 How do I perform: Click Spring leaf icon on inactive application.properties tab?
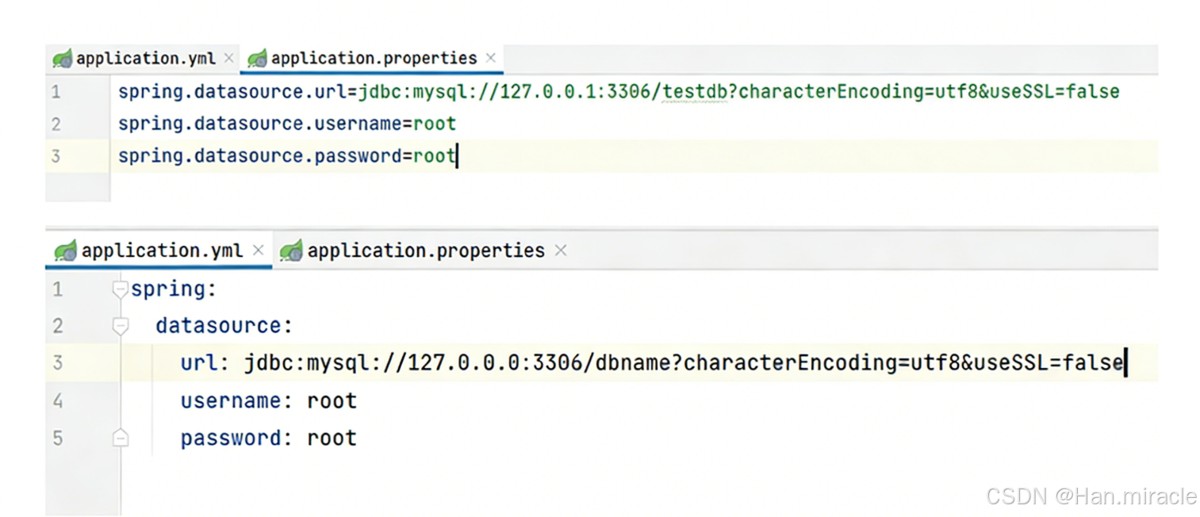click(291, 250)
